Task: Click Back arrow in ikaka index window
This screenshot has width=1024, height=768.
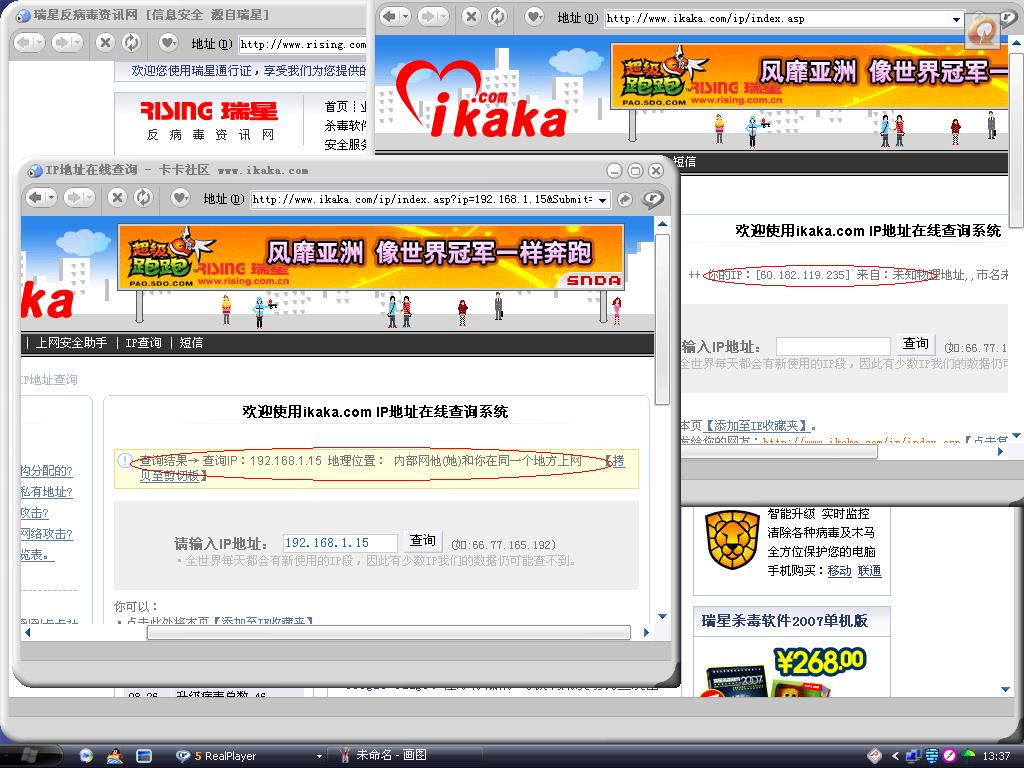Action: tap(389, 16)
